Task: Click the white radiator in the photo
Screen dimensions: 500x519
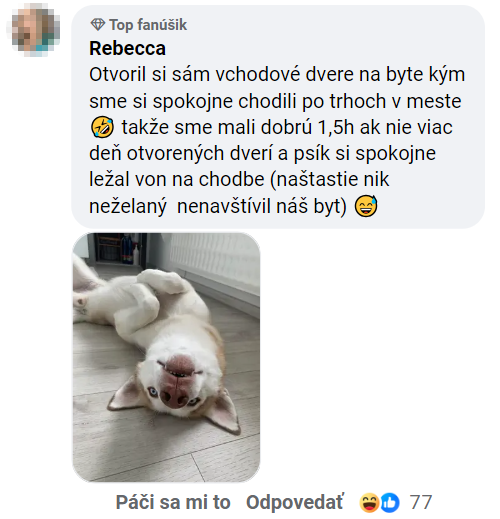Action: [x=215, y=256]
